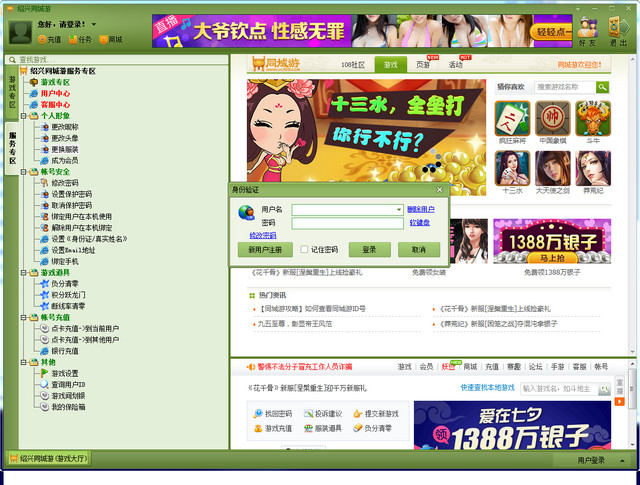Open 游戏设置 flag item in tree
This screenshot has width=640, height=485.
pos(59,373)
